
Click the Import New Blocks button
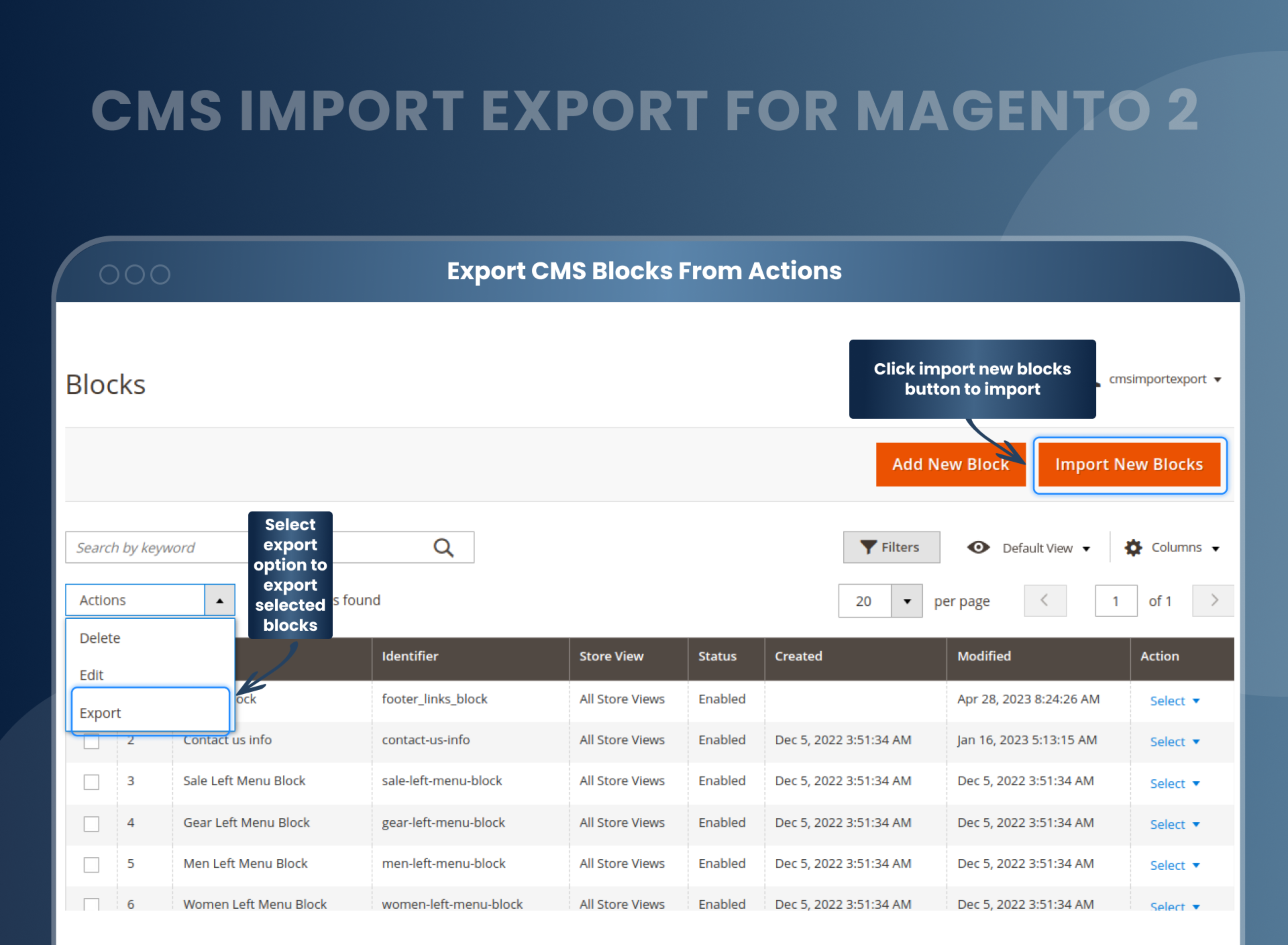pyautogui.click(x=1129, y=464)
